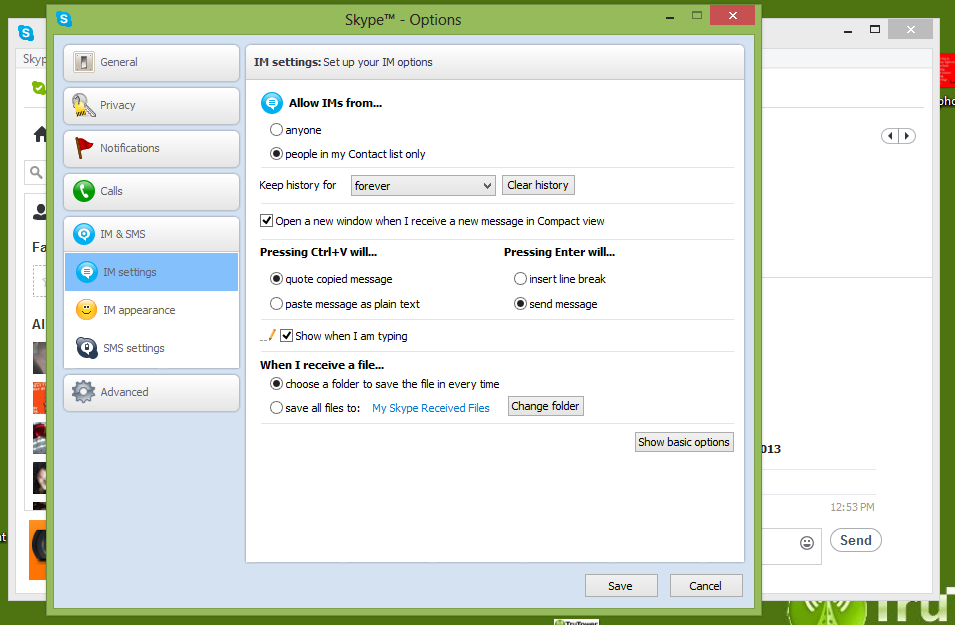Click the IM settings chat icon
This screenshot has height=625, width=955.
tap(86, 272)
